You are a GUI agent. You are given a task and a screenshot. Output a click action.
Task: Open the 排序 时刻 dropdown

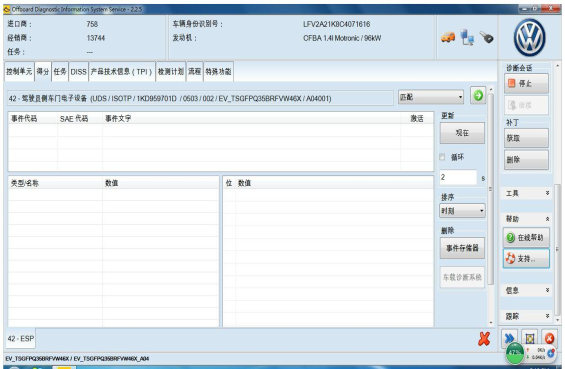(x=462, y=211)
